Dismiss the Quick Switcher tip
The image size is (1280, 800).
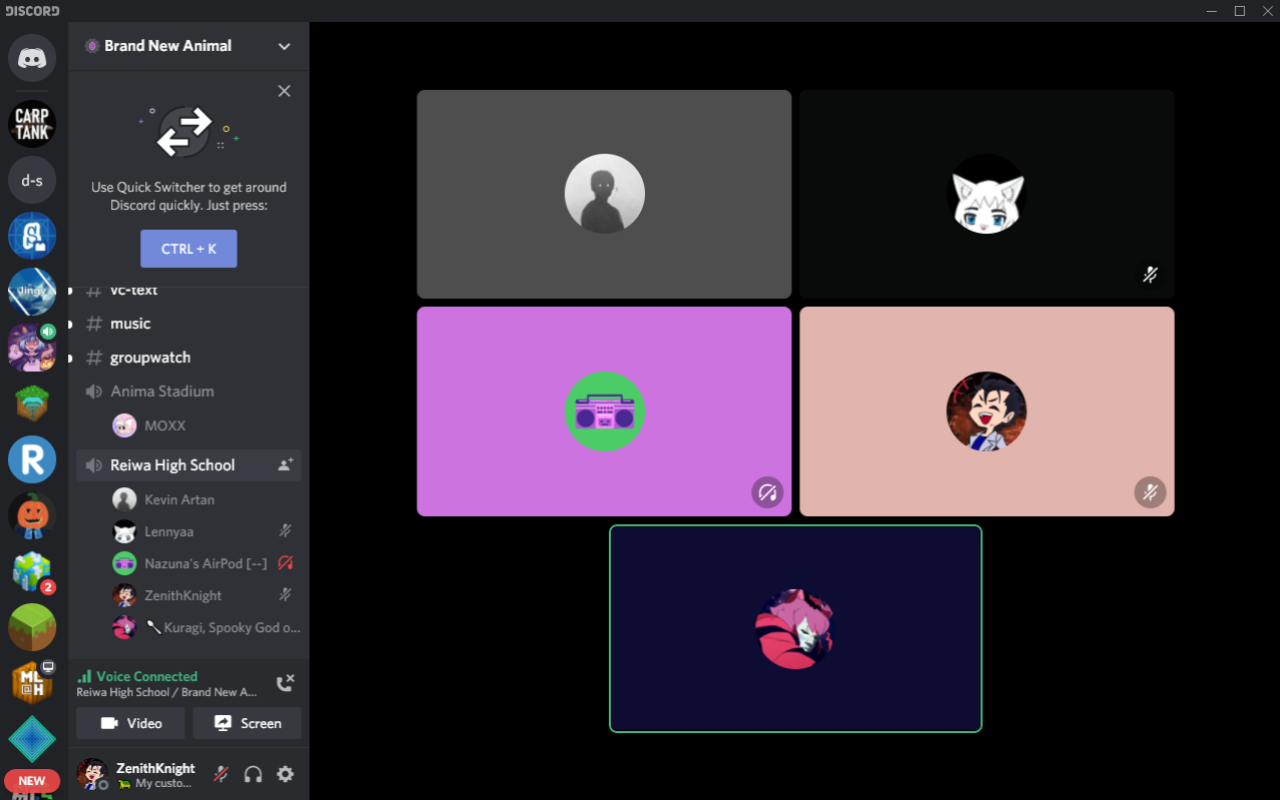[x=284, y=90]
